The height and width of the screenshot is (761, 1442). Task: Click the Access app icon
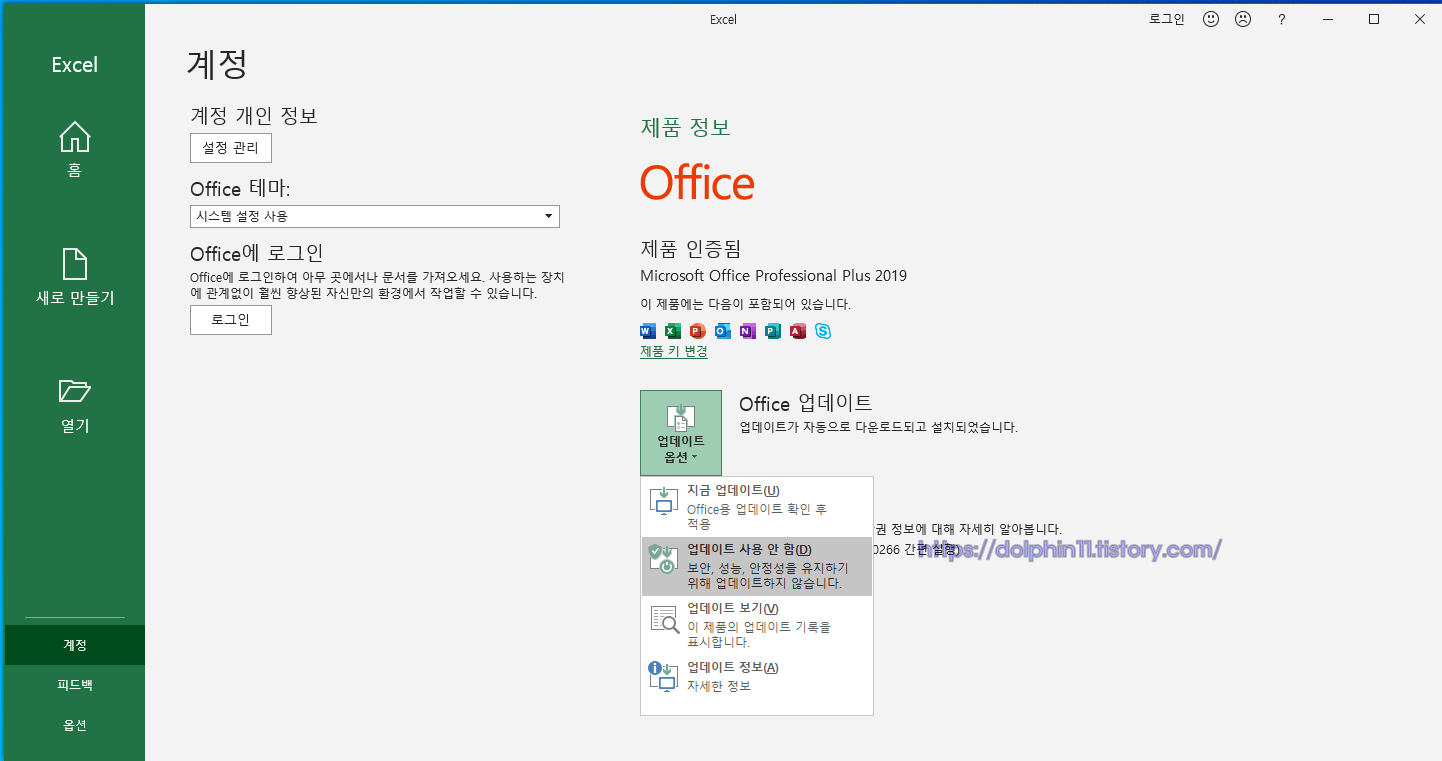(797, 331)
